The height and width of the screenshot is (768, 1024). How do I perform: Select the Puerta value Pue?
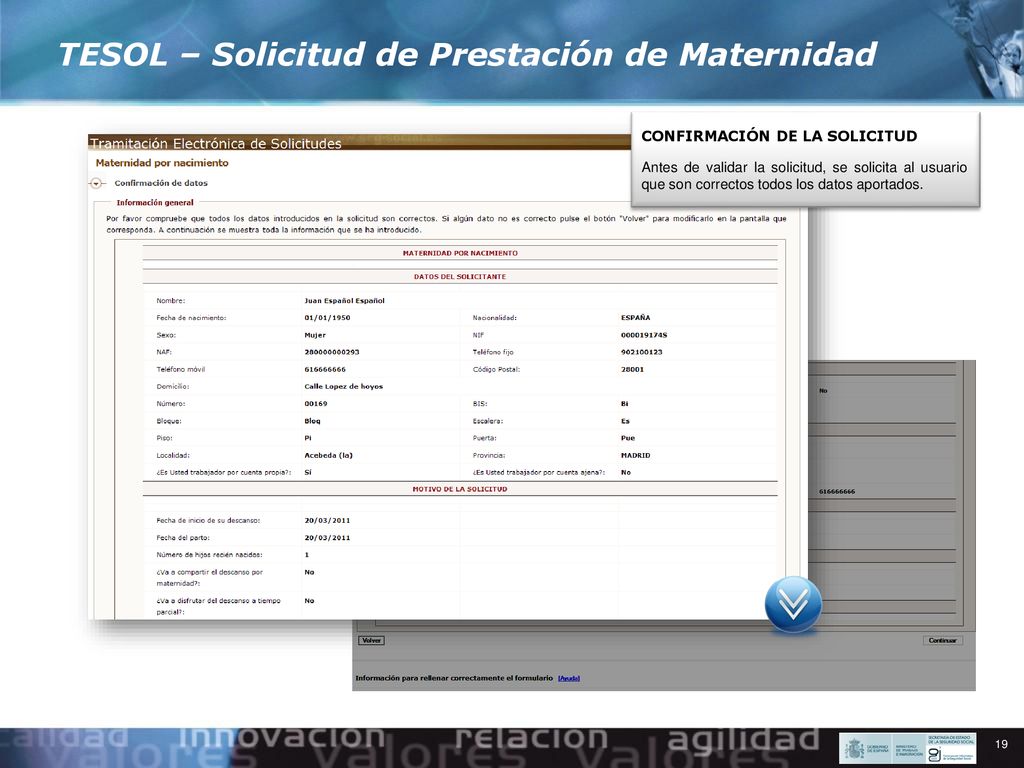pos(628,438)
